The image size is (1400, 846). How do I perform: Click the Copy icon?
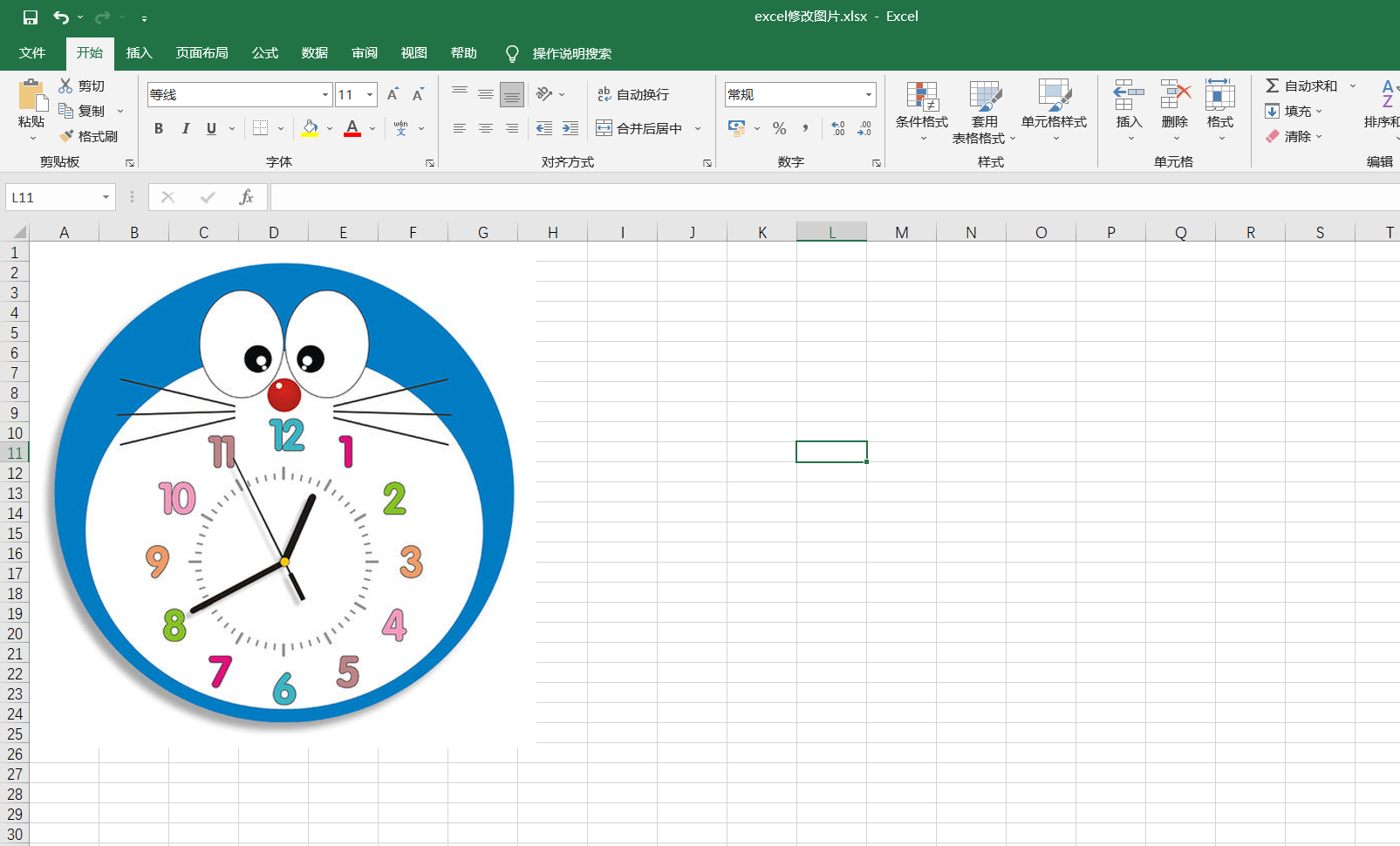(x=65, y=111)
